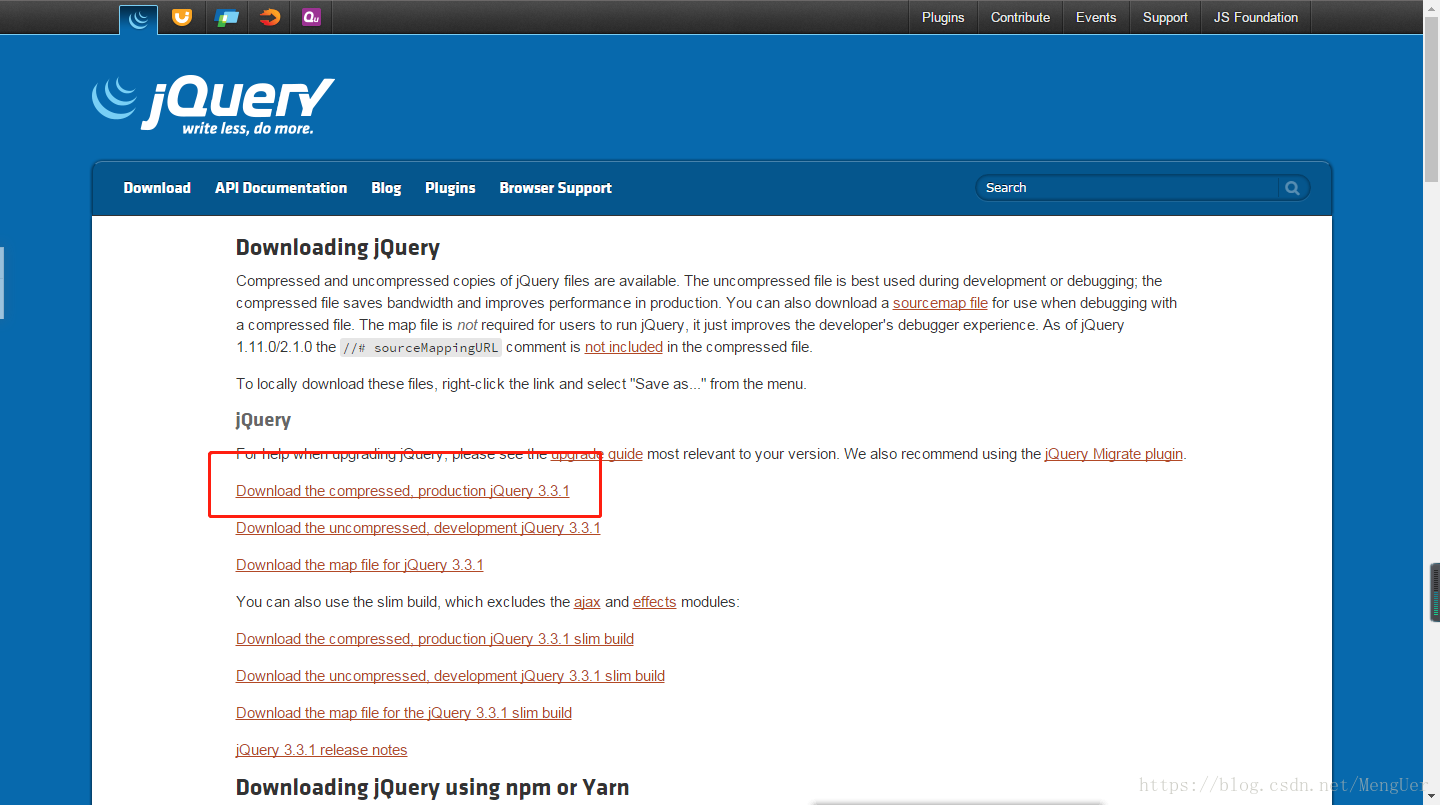Click the '//# sourceMappingURL' code text
Viewport: 1440px width, 805px height.
(x=420, y=348)
